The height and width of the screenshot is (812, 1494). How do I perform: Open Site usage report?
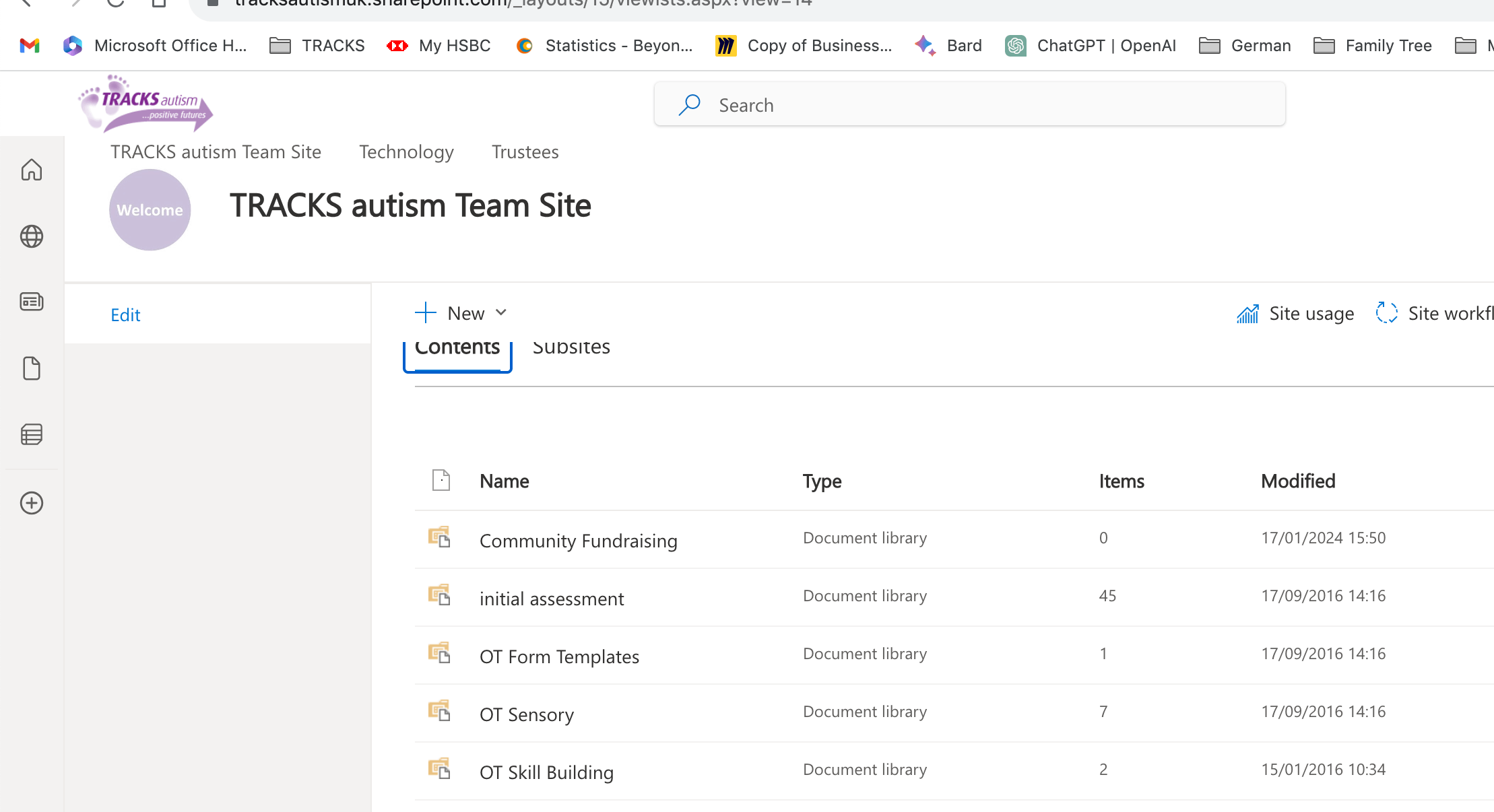[x=1295, y=314]
